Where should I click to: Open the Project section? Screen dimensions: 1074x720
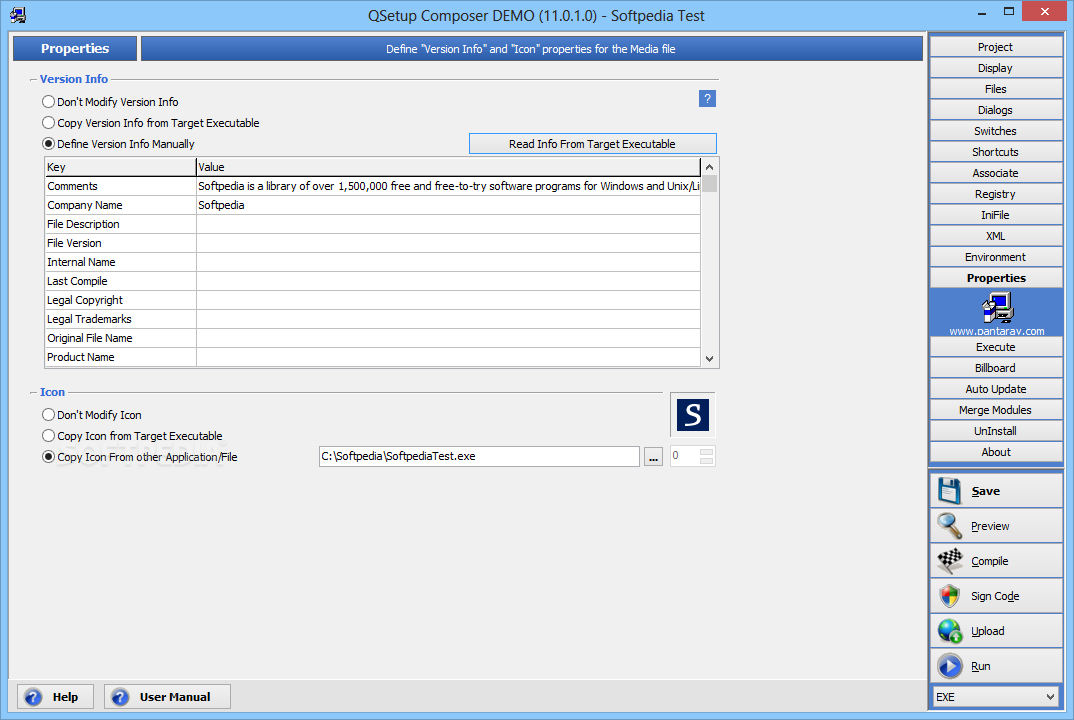pos(995,47)
